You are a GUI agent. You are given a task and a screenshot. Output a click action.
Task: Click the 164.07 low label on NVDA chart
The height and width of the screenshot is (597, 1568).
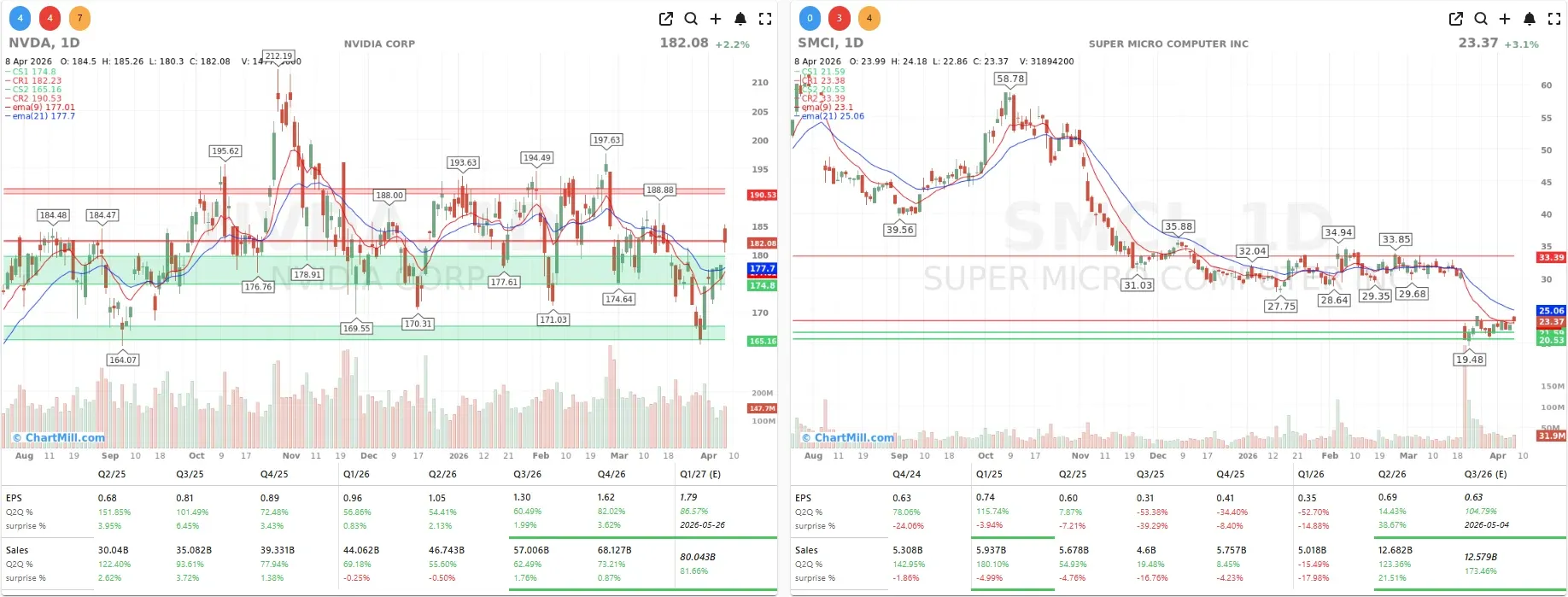point(123,360)
